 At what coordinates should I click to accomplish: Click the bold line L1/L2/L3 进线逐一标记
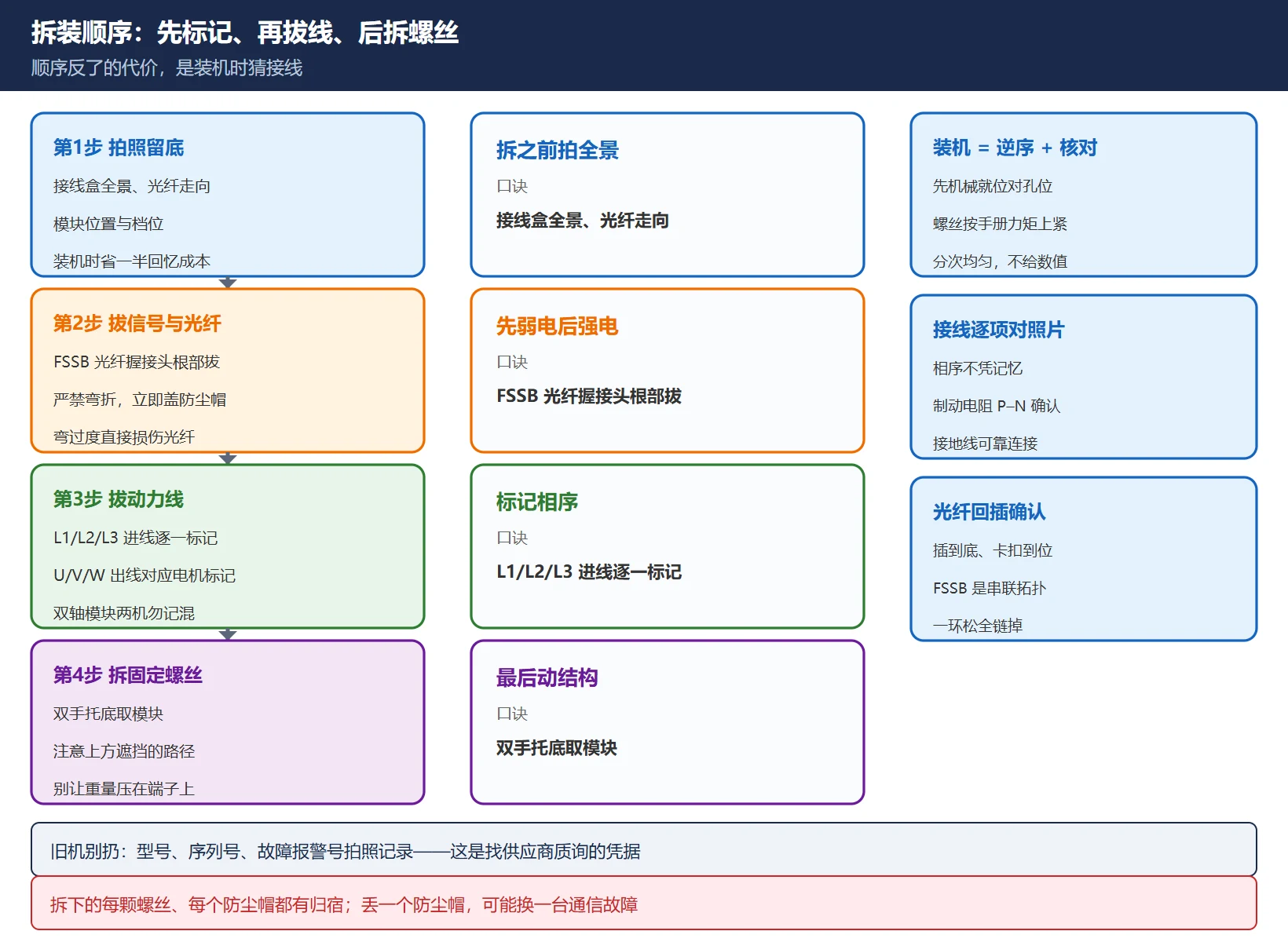coord(589,572)
